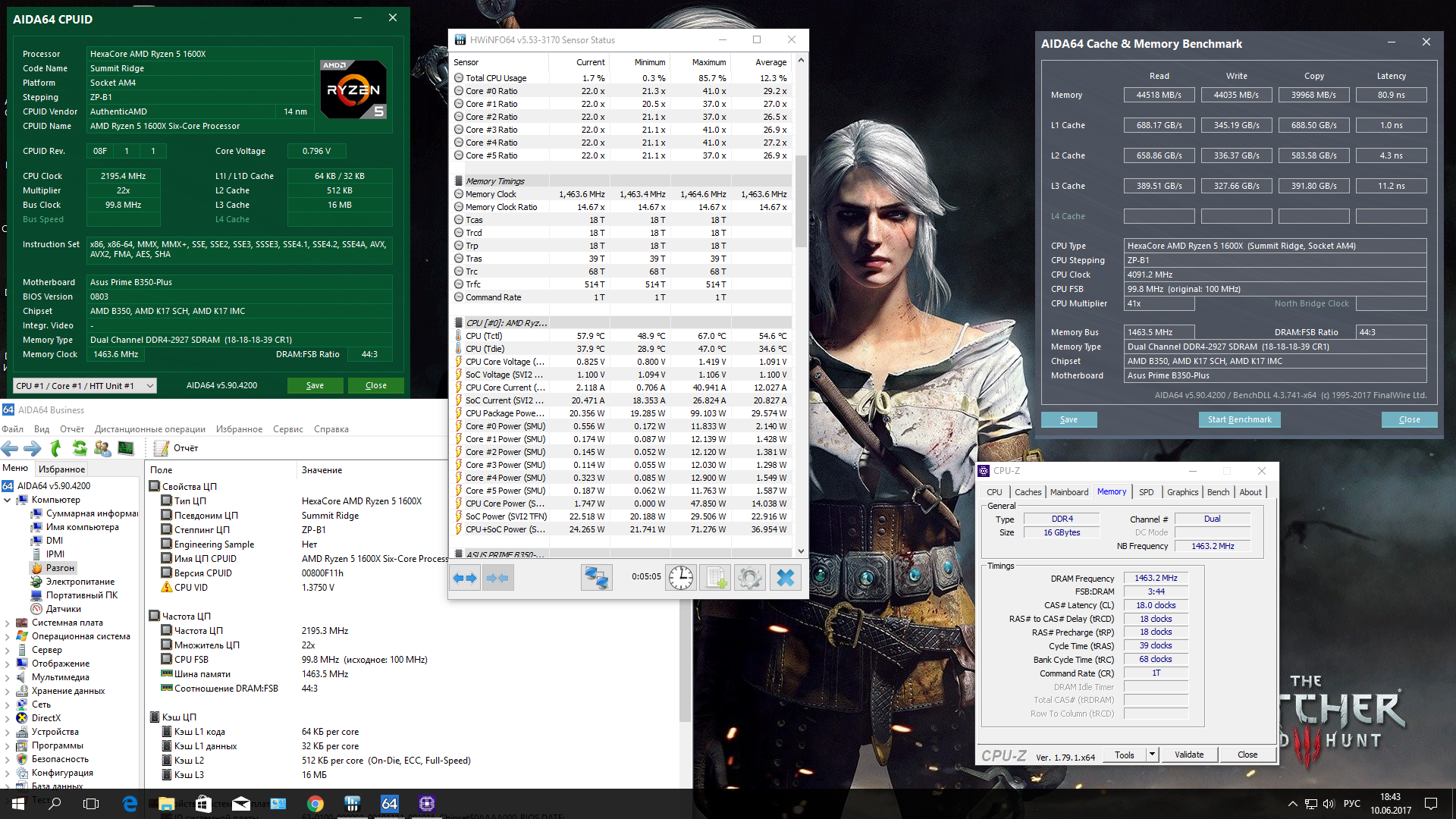Open CPU #1 / Core #1 dropdown

85,386
